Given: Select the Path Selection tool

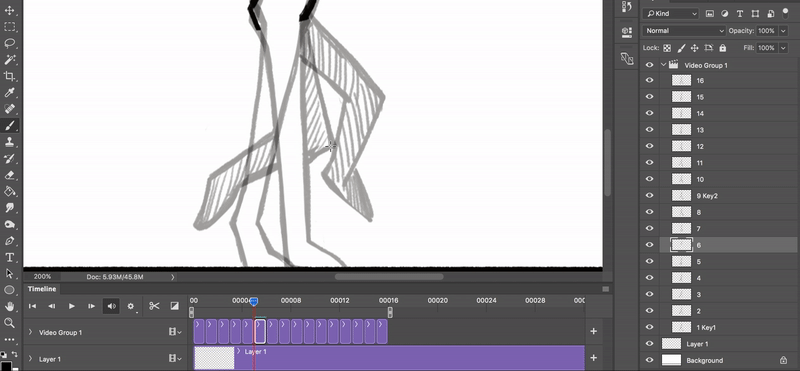Looking at the screenshot, I should [x=9, y=274].
